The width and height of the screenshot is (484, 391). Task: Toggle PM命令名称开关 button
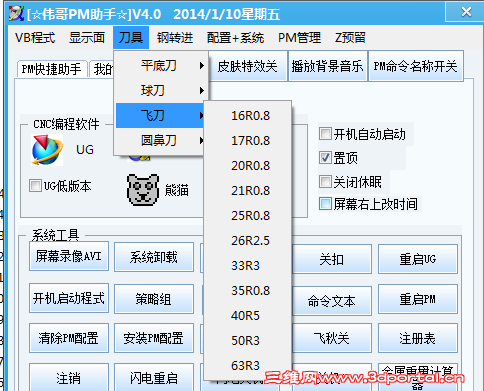point(416,66)
